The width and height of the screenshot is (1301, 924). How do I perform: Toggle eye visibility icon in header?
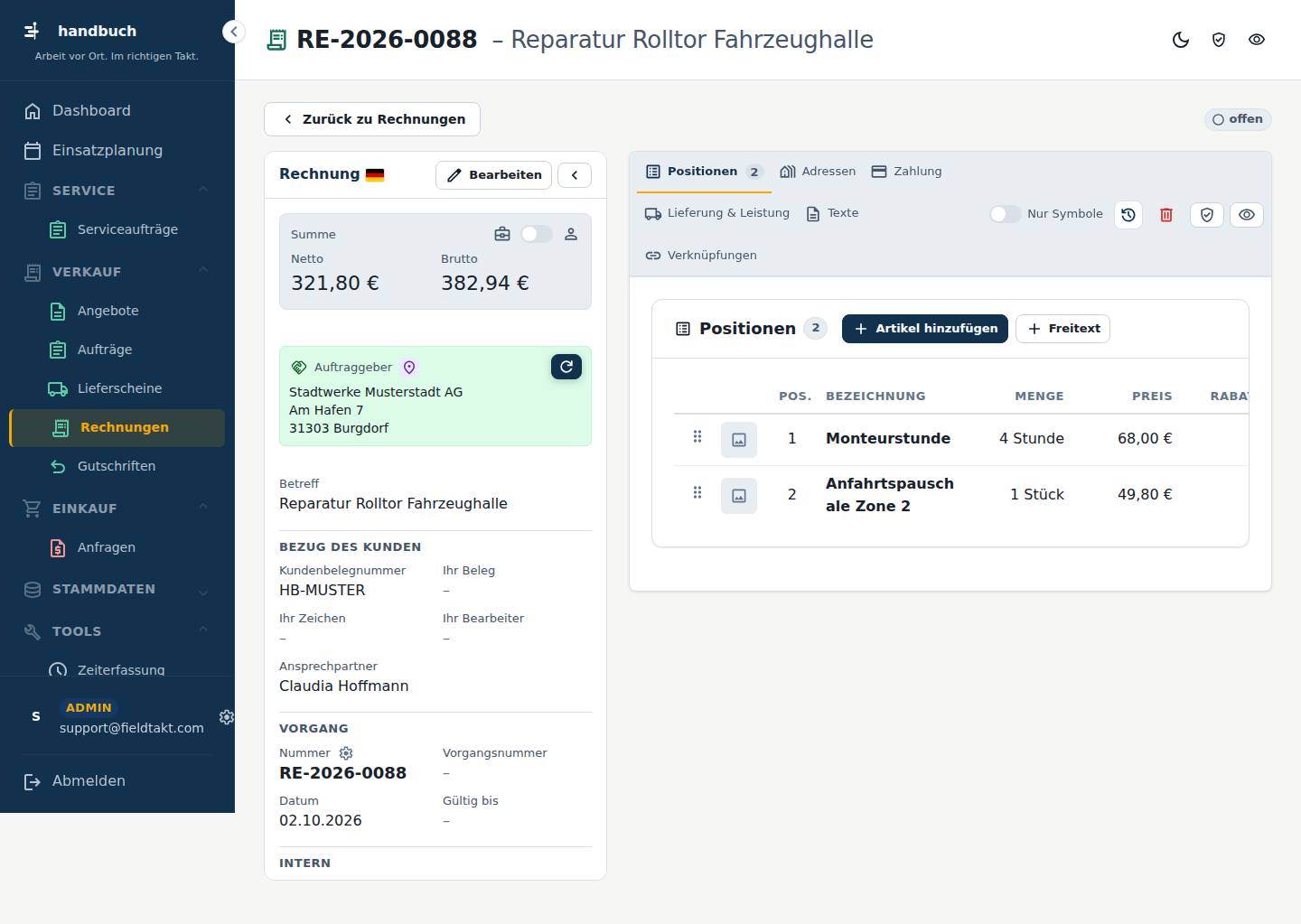pos(1257,40)
